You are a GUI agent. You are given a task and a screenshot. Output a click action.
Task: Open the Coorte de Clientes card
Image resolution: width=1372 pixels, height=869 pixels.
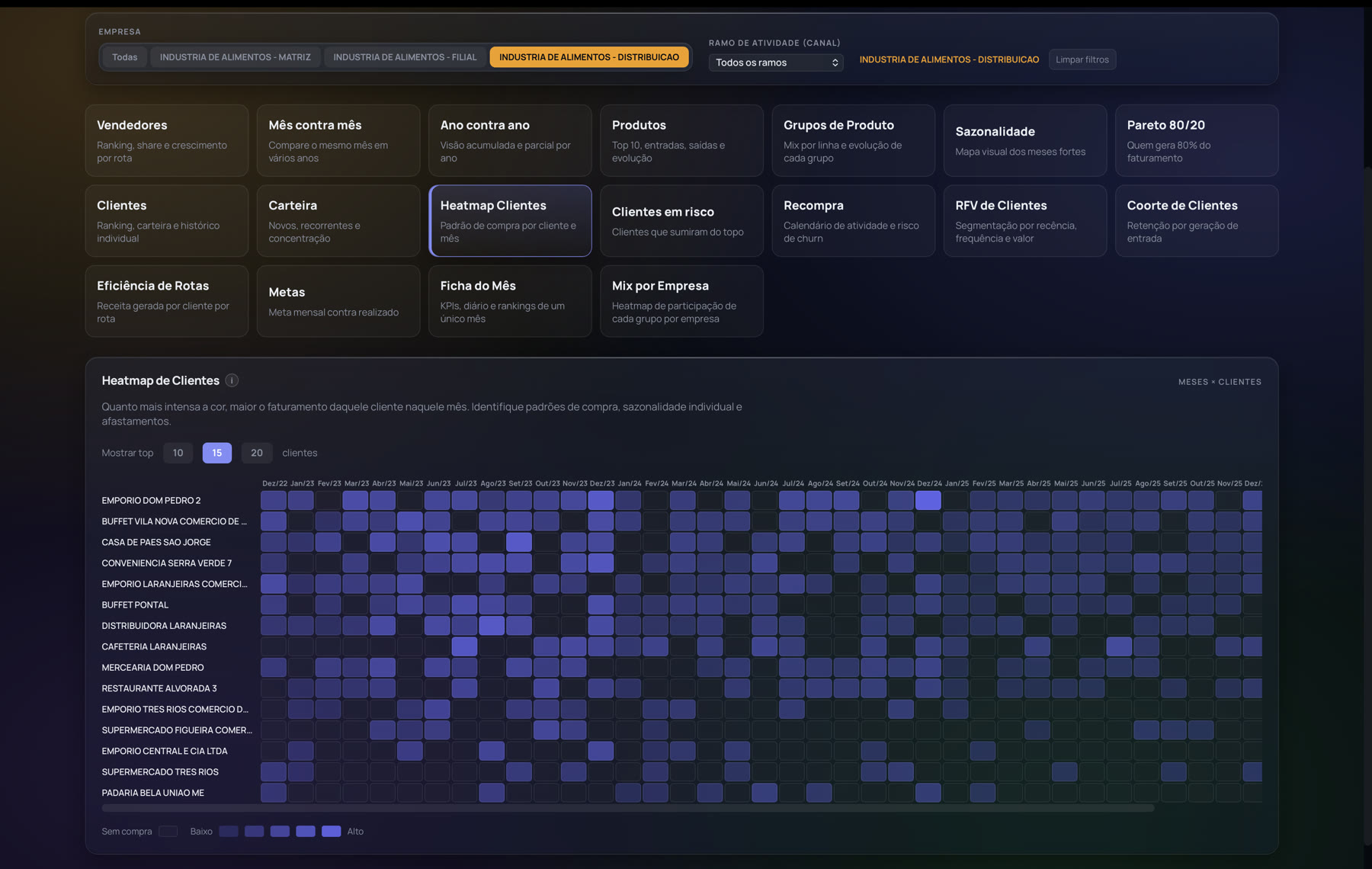click(1197, 221)
